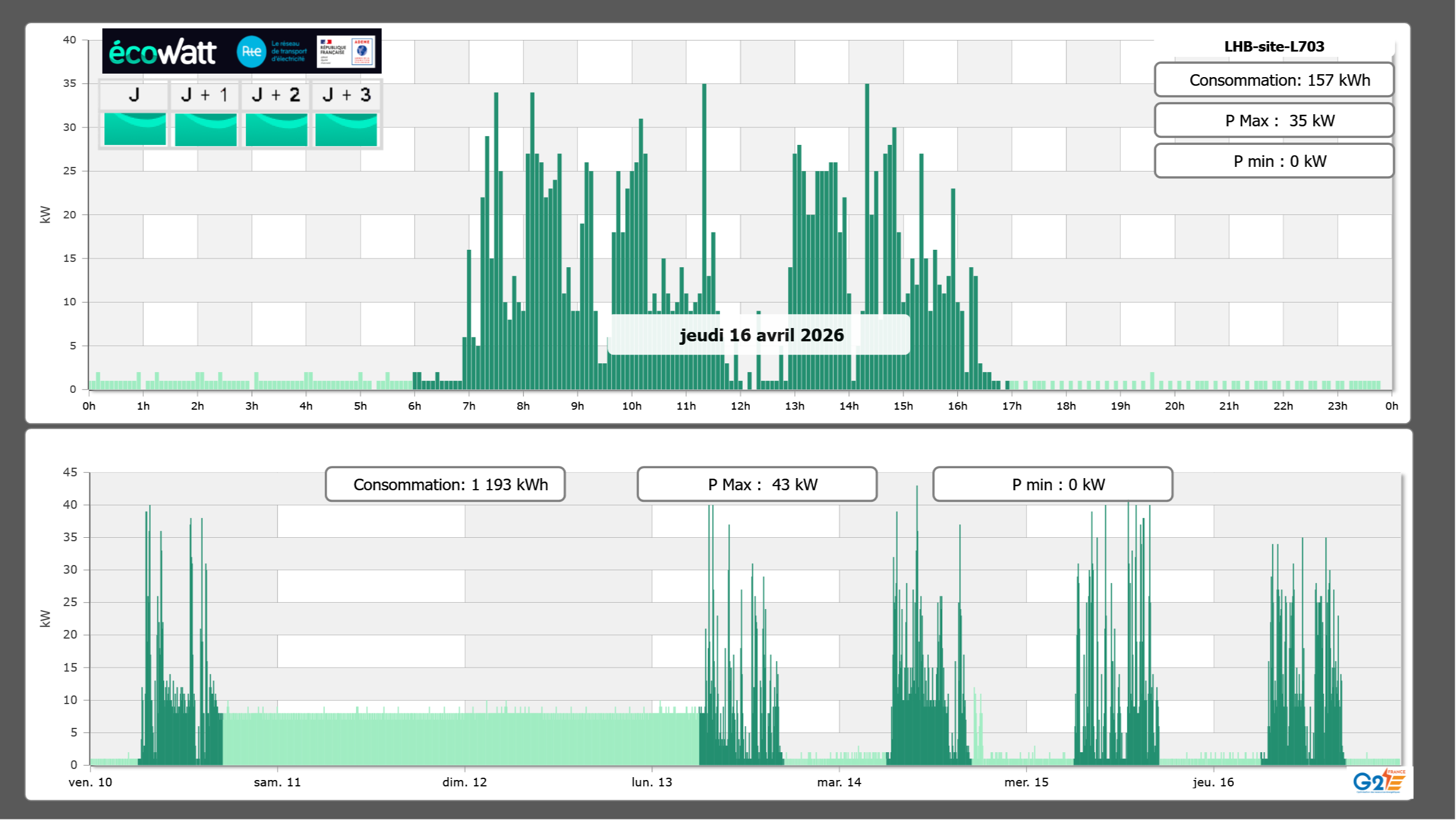The image size is (1456, 820).
Task: Click the lun. 13 label on weekly axis
Action: click(651, 782)
